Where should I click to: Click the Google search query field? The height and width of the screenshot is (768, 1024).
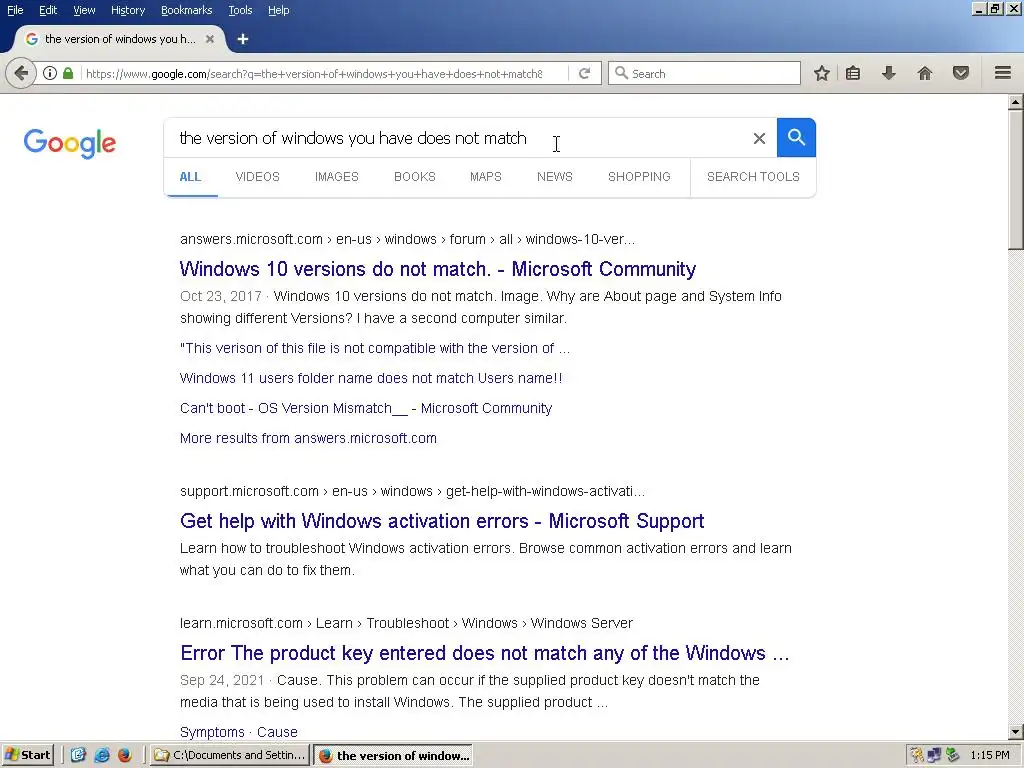point(457,138)
